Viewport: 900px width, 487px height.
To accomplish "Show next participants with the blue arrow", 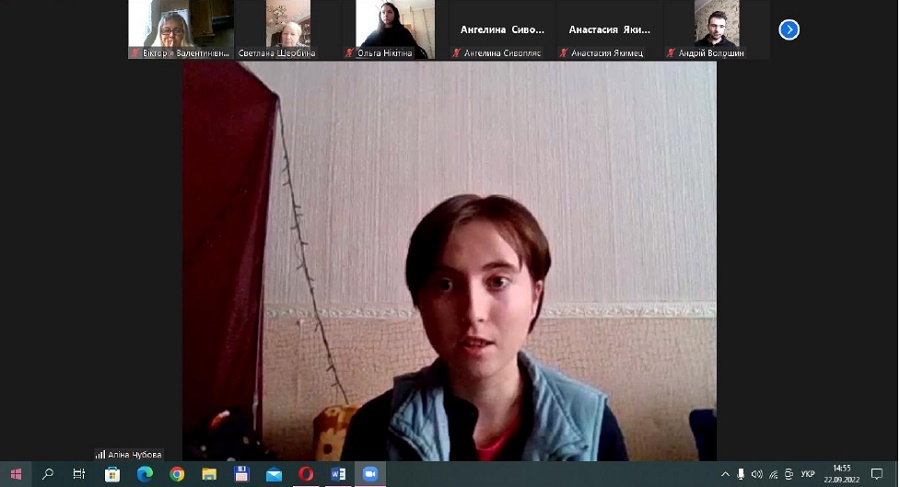I will pyautogui.click(x=789, y=30).
